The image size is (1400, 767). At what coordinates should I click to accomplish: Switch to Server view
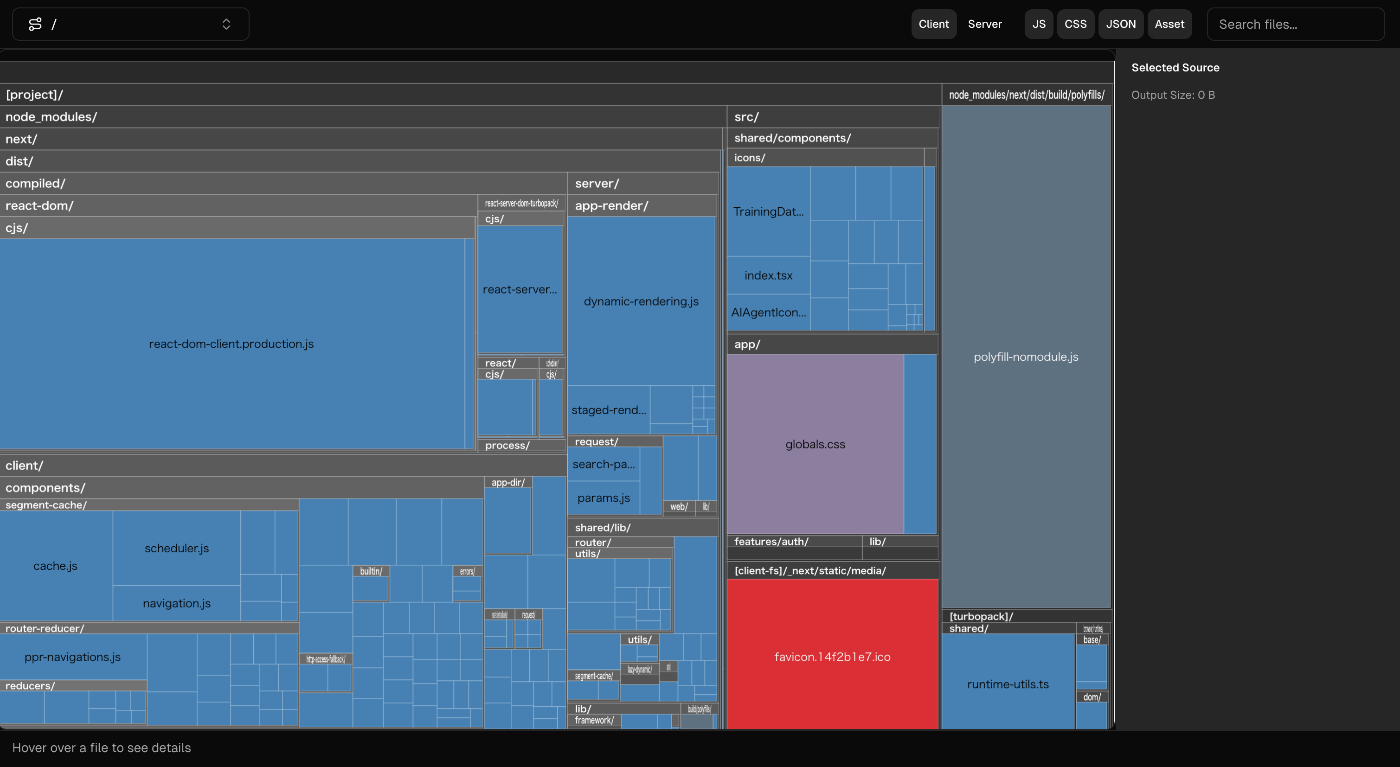pos(985,24)
